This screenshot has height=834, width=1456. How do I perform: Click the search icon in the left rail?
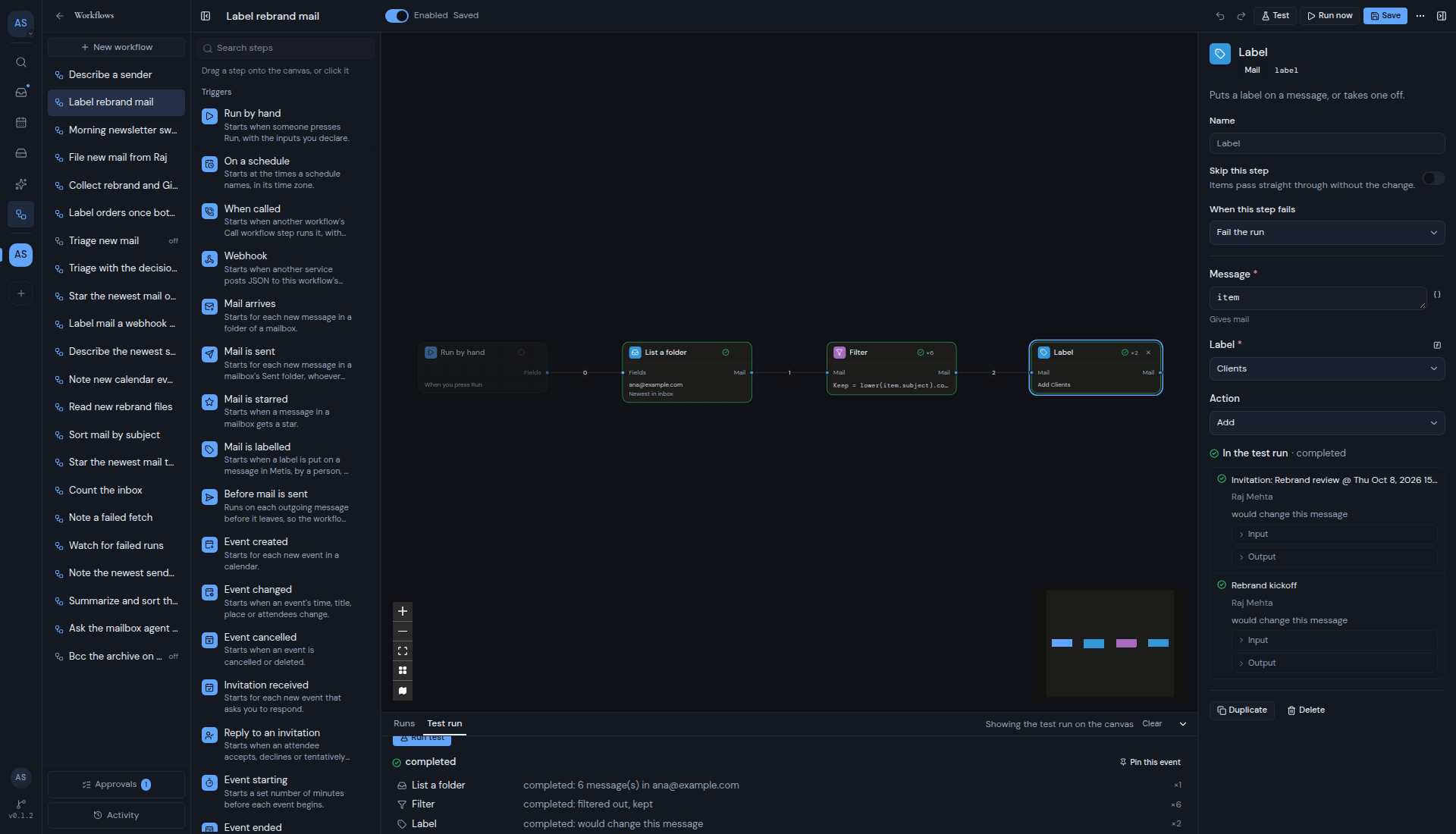21,62
